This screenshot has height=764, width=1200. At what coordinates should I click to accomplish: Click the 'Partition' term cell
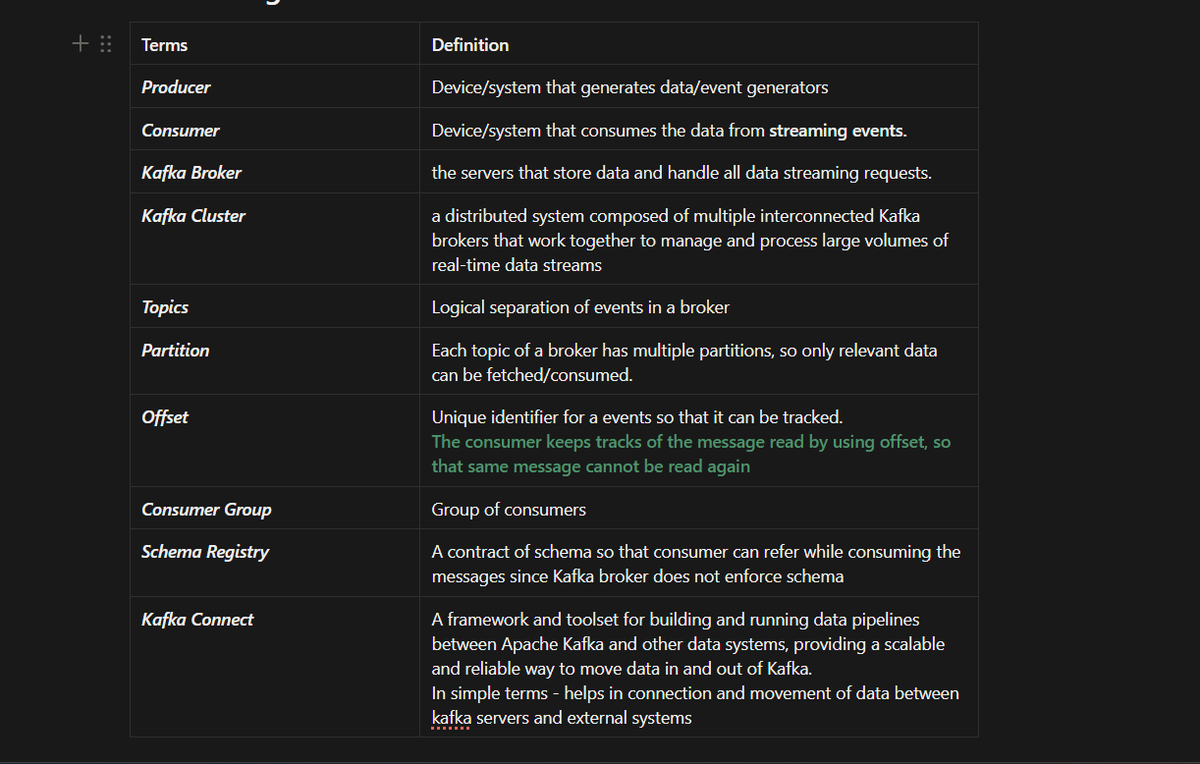pyautogui.click(x=275, y=362)
